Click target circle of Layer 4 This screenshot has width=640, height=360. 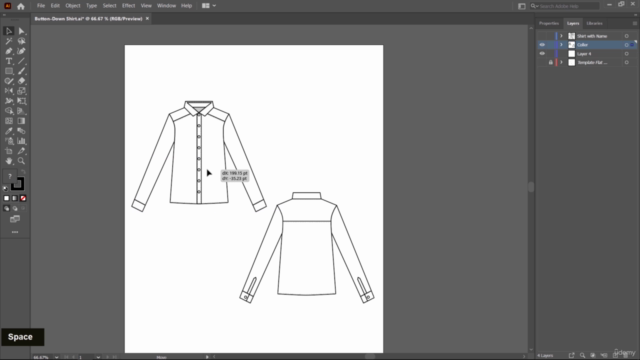pos(627,54)
